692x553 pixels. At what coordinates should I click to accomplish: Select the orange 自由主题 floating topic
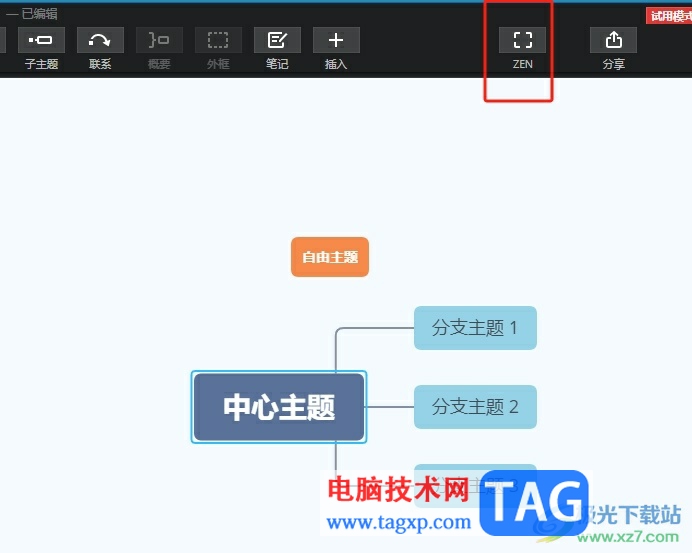click(330, 257)
